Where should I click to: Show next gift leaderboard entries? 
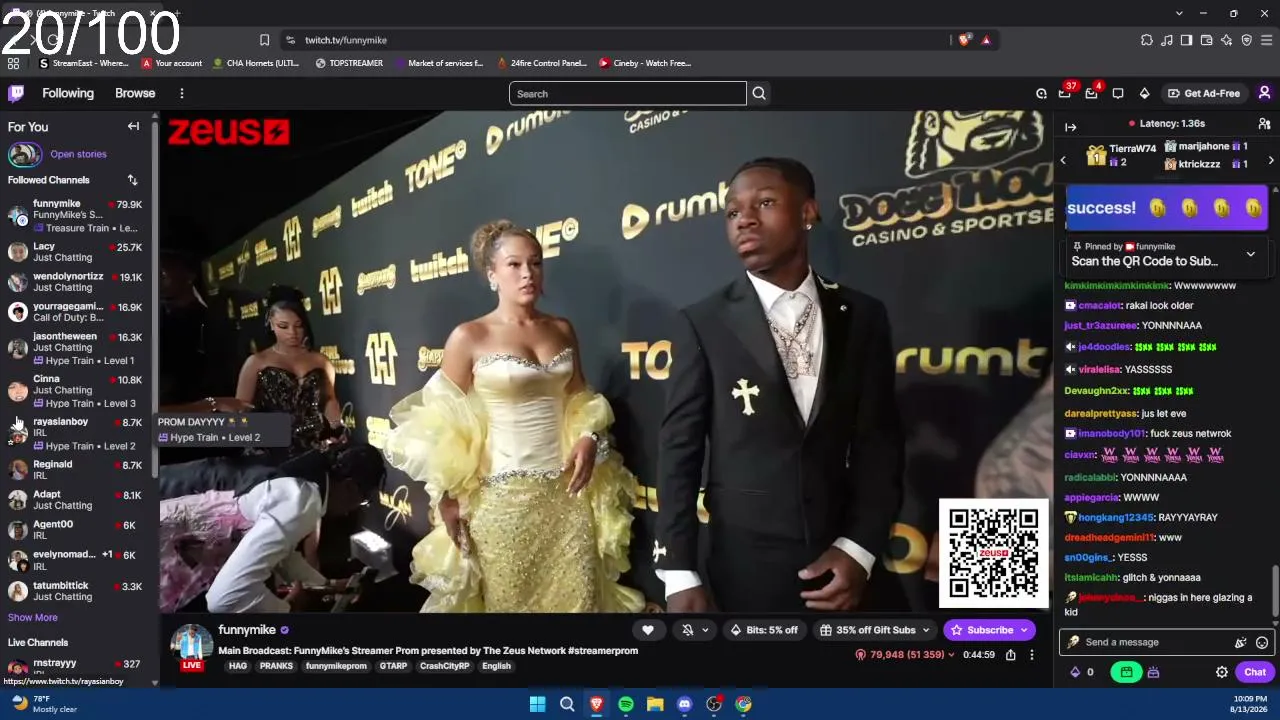pyautogui.click(x=1271, y=160)
